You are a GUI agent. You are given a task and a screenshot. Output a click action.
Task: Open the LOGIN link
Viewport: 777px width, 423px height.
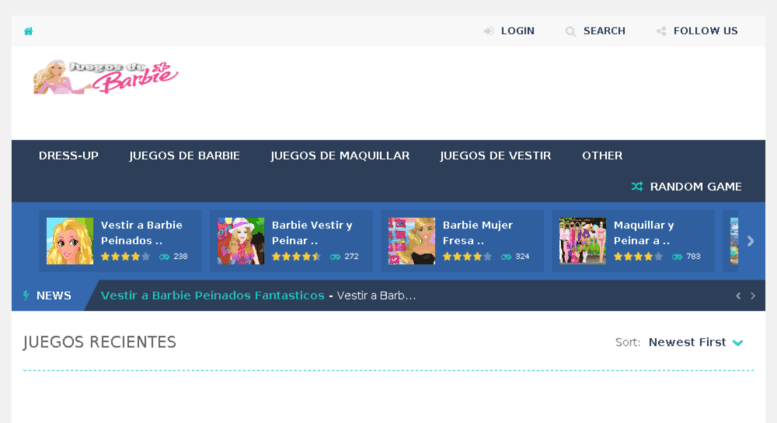tap(517, 31)
